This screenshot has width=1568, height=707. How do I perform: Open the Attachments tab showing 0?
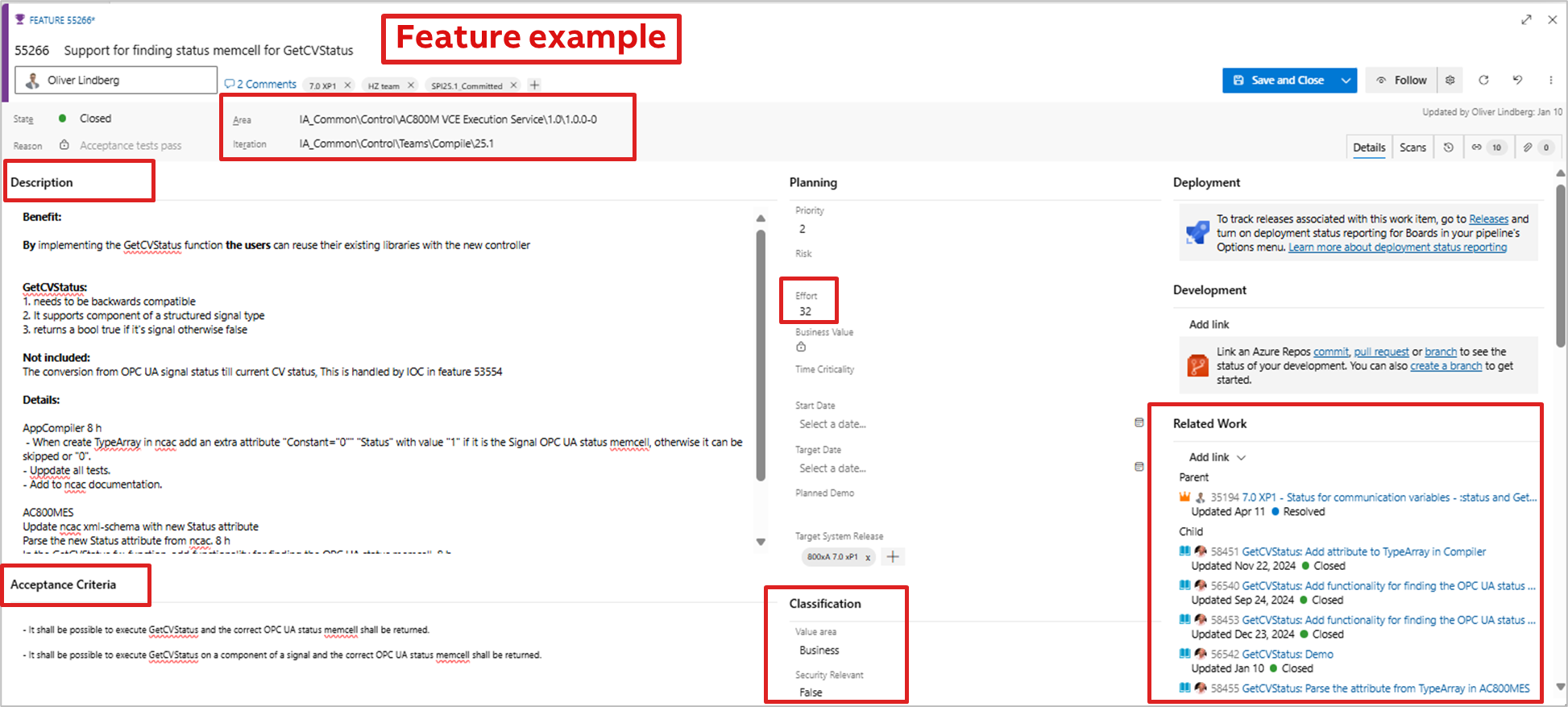pos(1537,148)
